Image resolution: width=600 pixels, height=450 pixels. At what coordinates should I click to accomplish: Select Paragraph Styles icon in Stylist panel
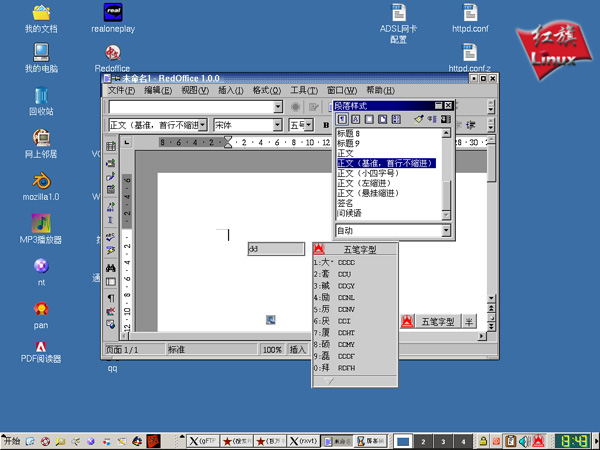342,119
